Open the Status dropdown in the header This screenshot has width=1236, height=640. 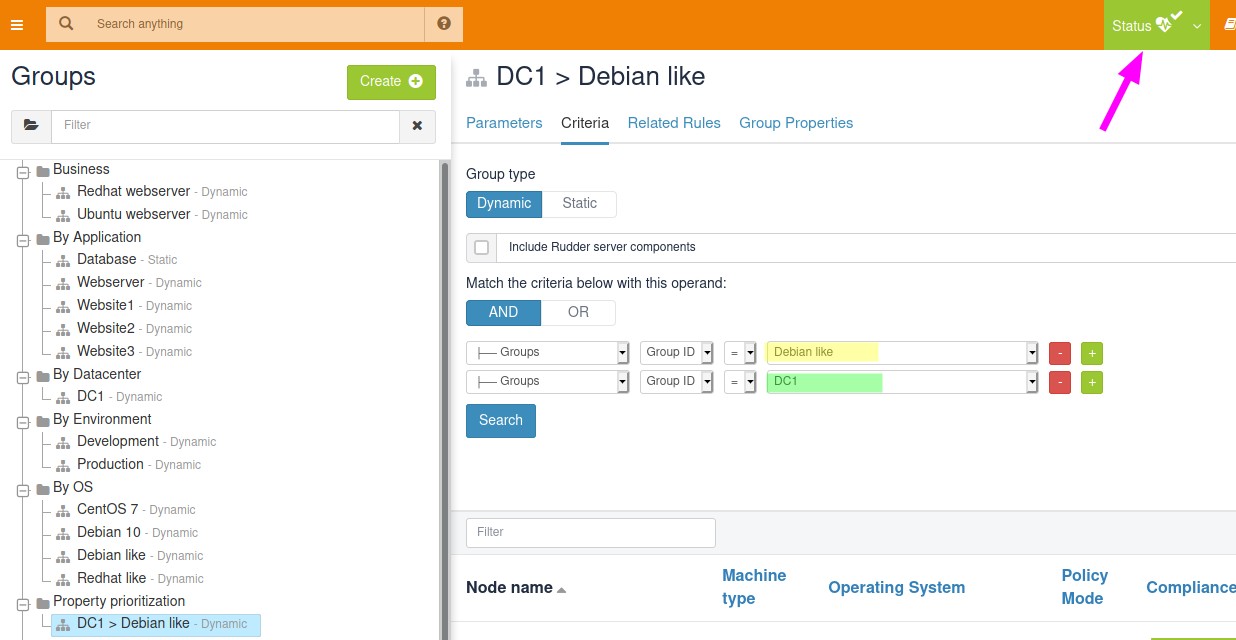pos(1156,25)
